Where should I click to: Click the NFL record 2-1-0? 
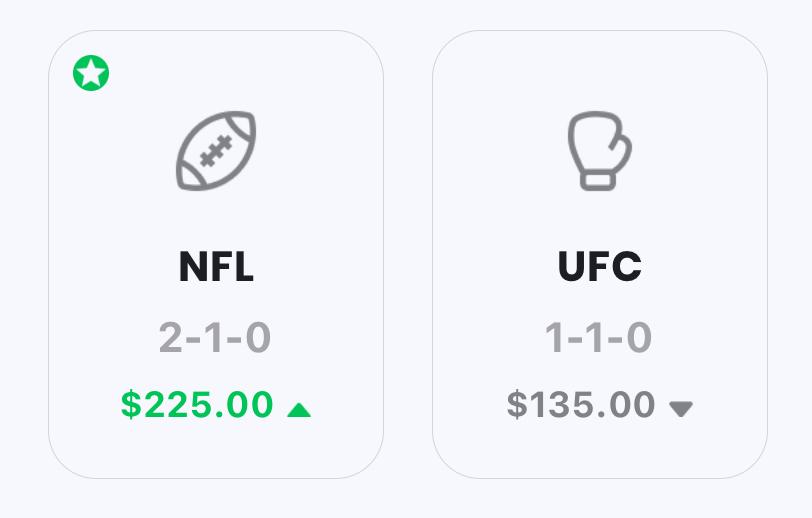(x=216, y=338)
